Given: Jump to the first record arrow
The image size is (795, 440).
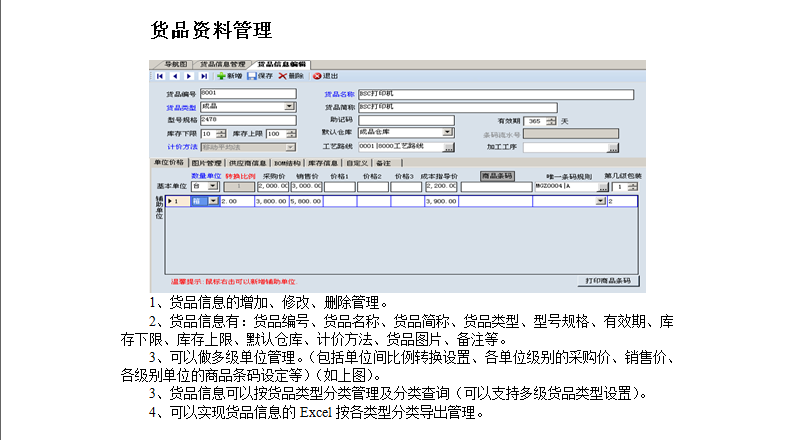Looking at the screenshot, I should click(x=160, y=76).
